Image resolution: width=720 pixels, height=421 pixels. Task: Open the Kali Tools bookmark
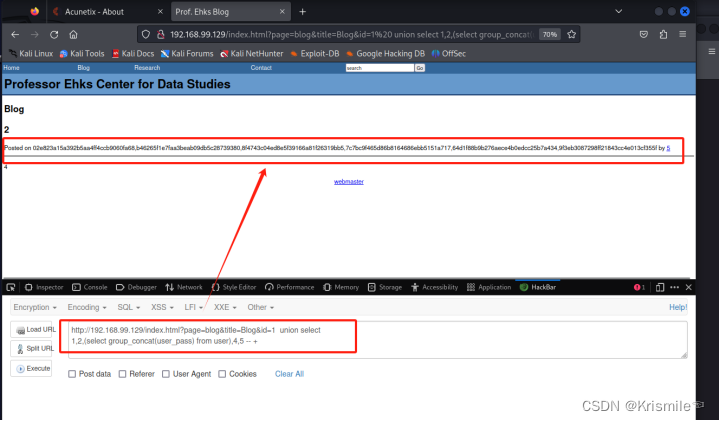click(82, 54)
